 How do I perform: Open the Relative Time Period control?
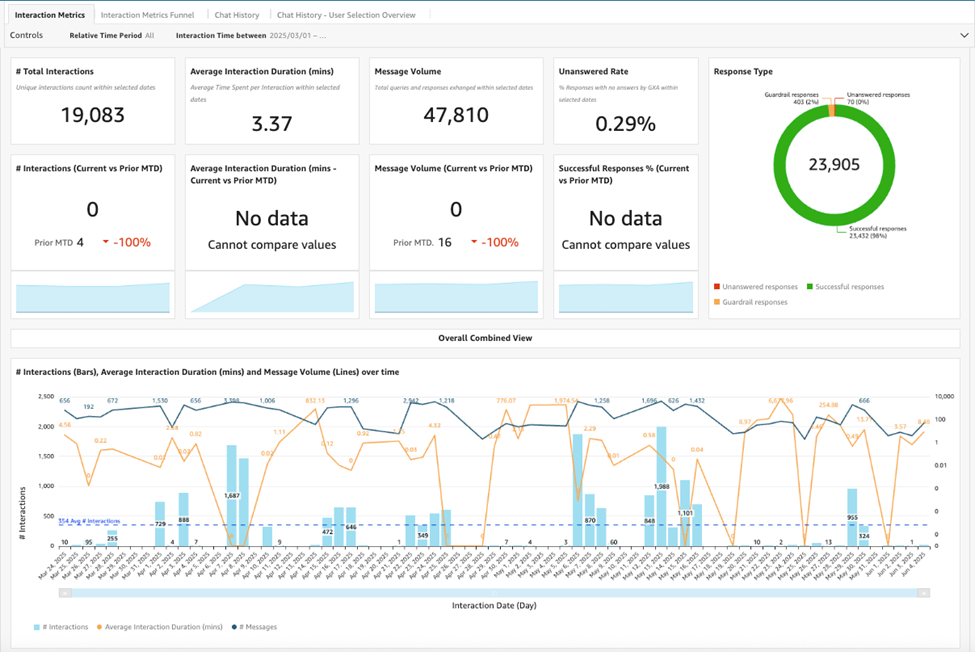tap(112, 35)
